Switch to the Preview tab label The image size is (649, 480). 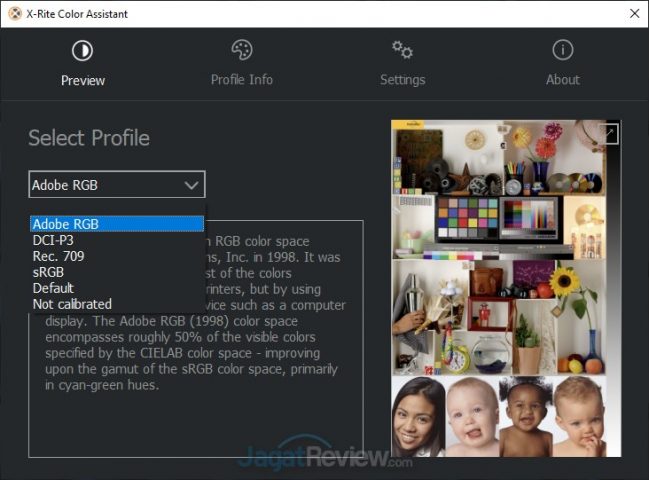pos(82,80)
